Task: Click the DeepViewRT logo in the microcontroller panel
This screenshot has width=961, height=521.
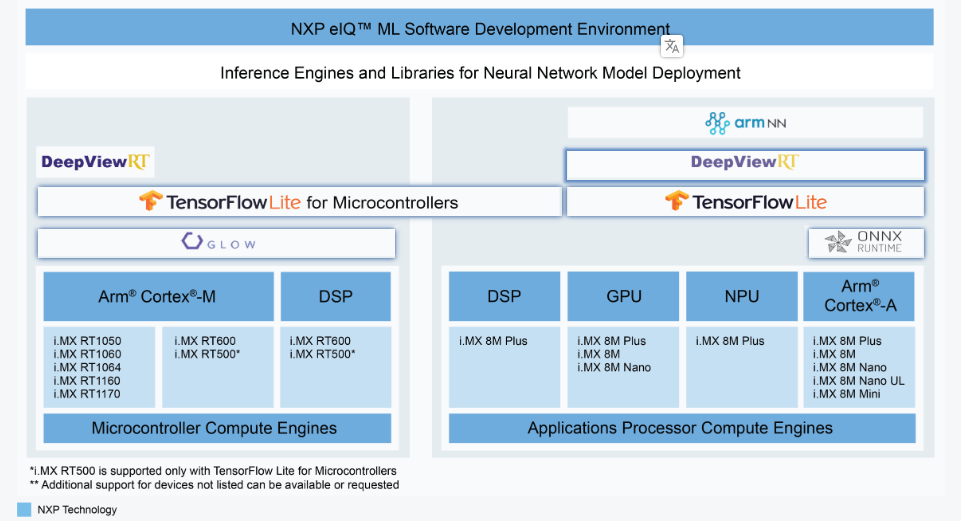Action: (x=95, y=162)
